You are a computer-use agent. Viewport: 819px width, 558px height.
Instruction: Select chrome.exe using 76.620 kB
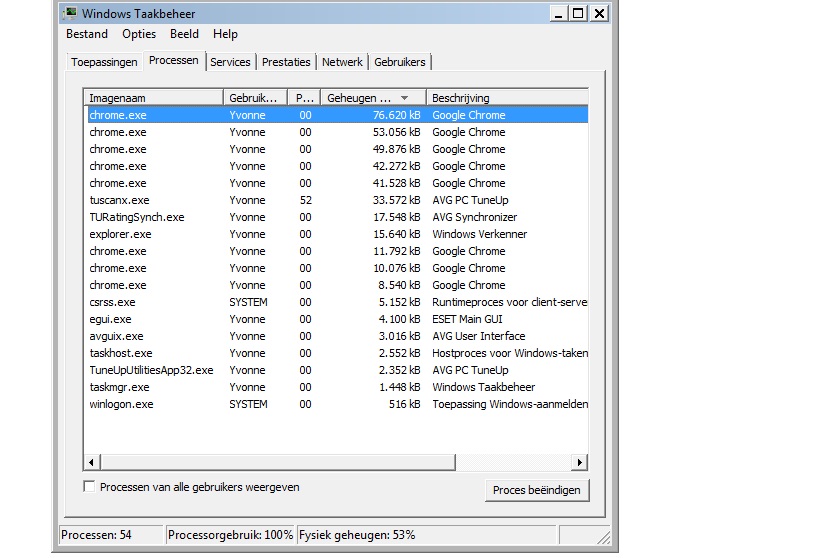tap(337, 115)
